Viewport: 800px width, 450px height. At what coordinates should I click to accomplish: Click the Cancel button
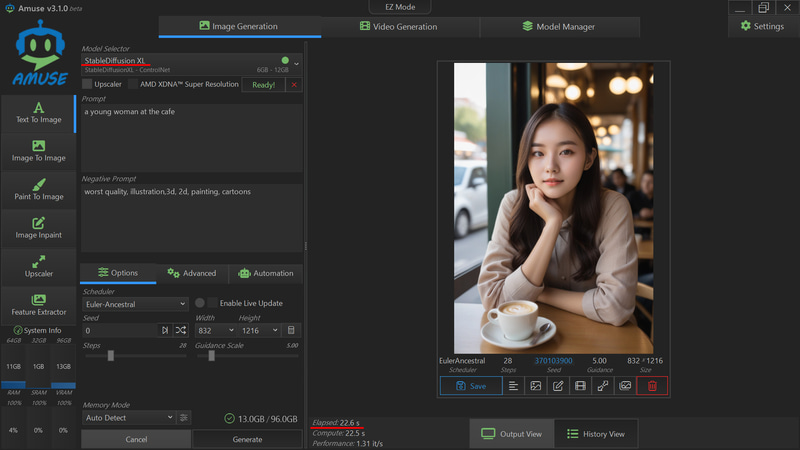(x=136, y=439)
